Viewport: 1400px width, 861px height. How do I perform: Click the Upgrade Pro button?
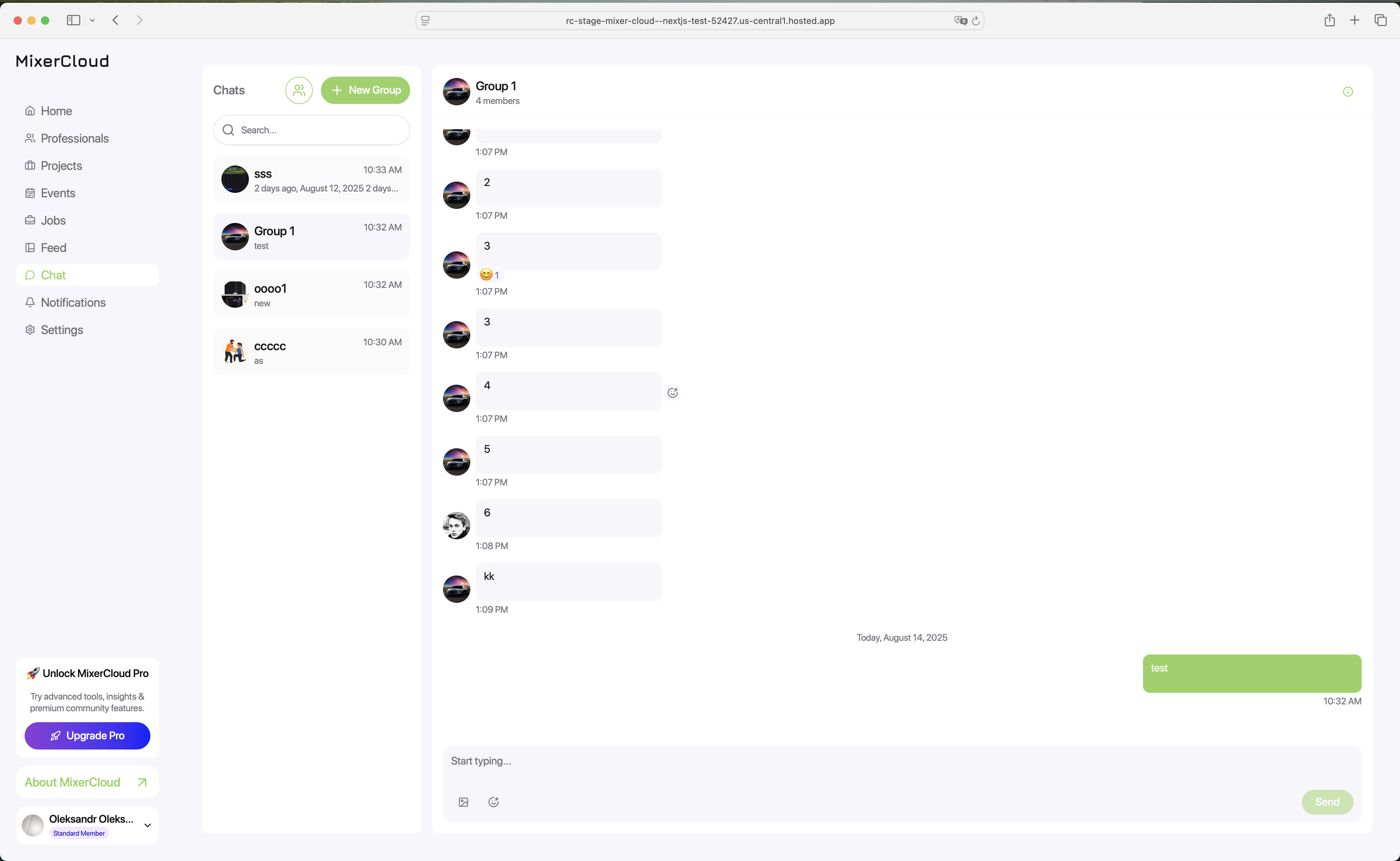pos(87,736)
